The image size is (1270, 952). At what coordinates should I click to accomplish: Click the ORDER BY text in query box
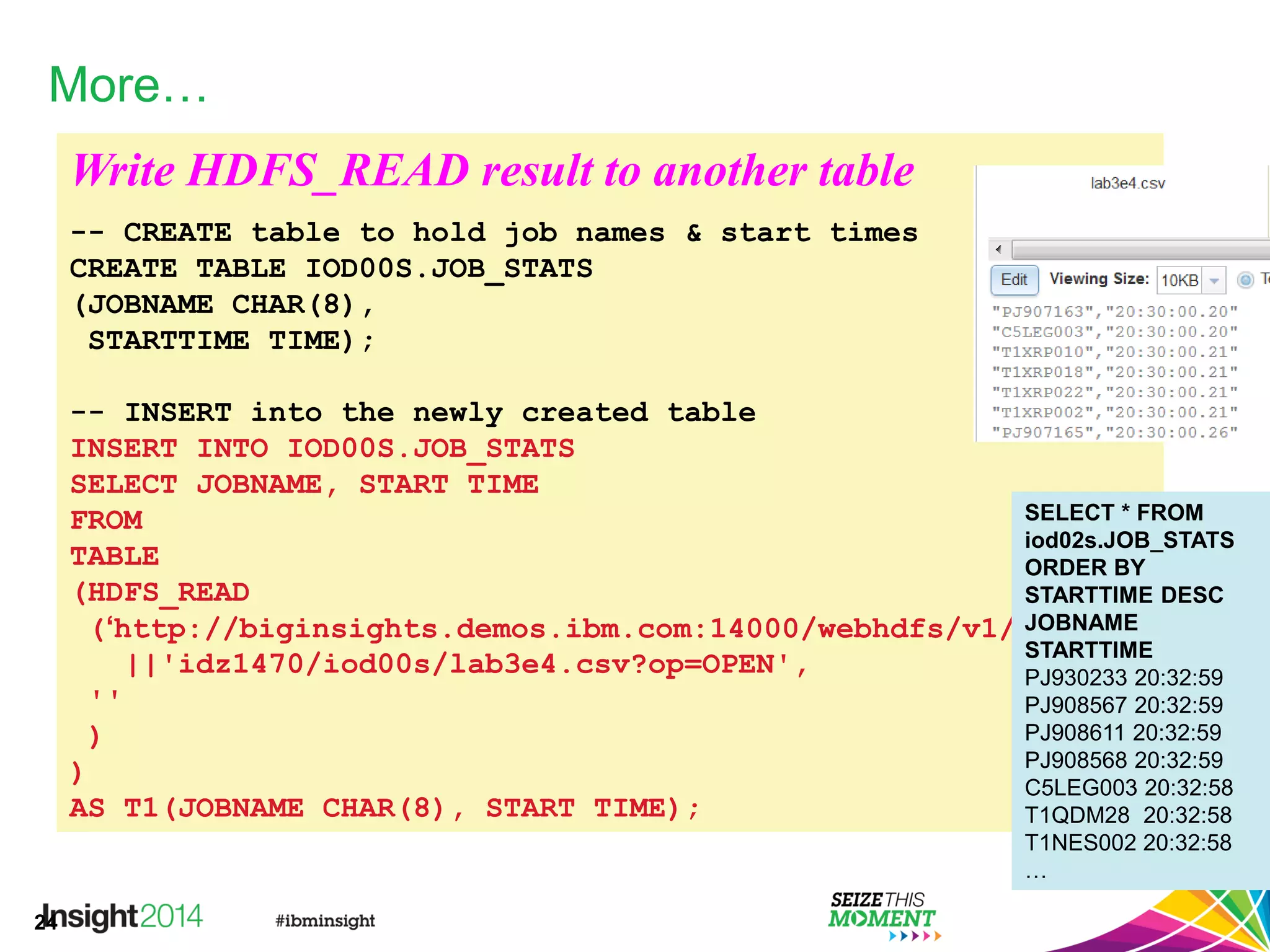(x=1085, y=568)
